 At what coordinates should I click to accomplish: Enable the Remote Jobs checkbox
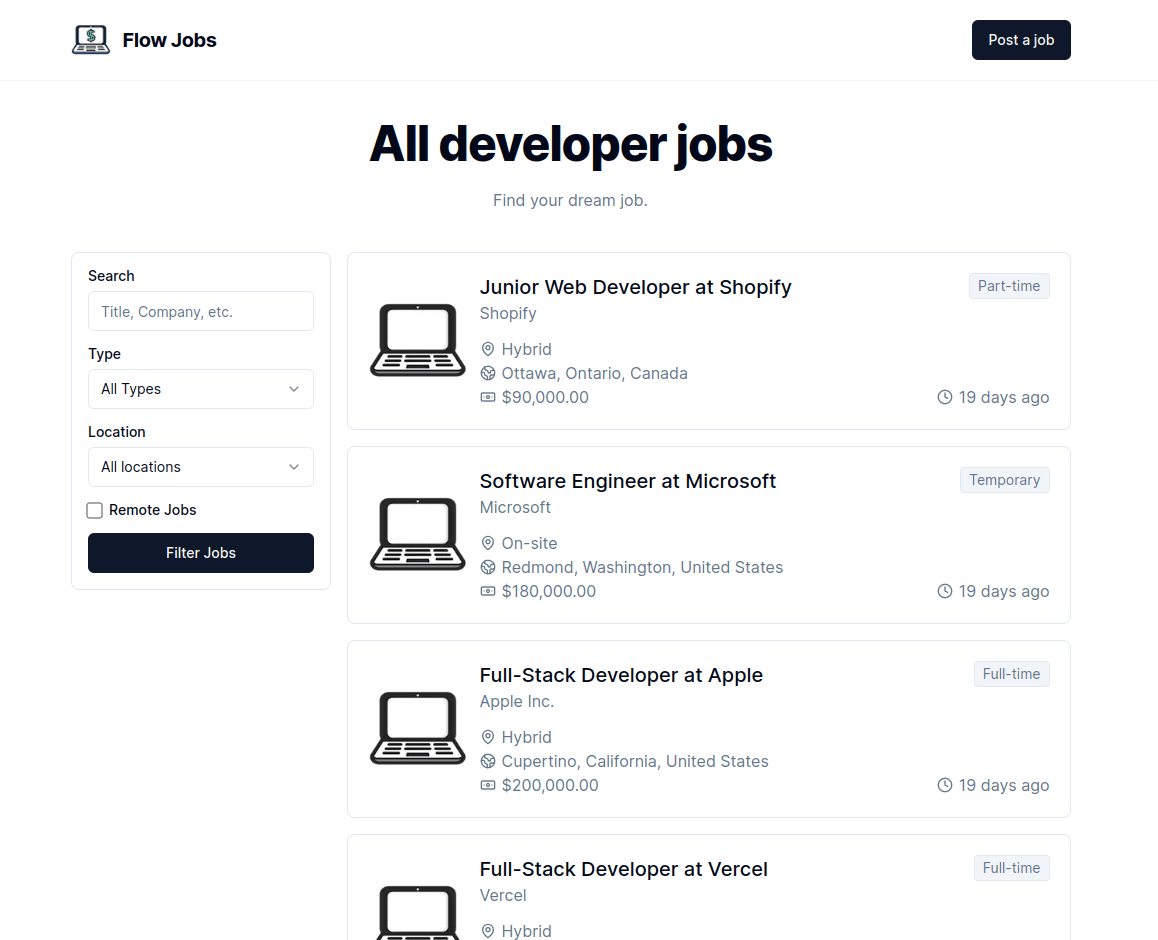coord(94,510)
